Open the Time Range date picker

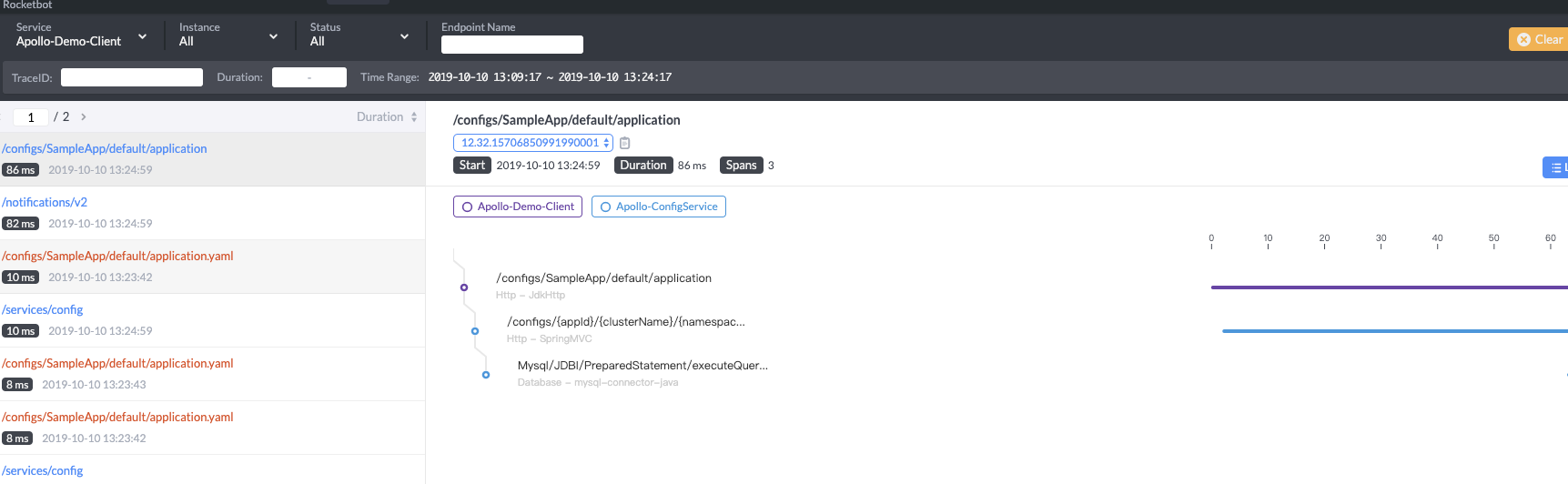pyautogui.click(x=550, y=77)
